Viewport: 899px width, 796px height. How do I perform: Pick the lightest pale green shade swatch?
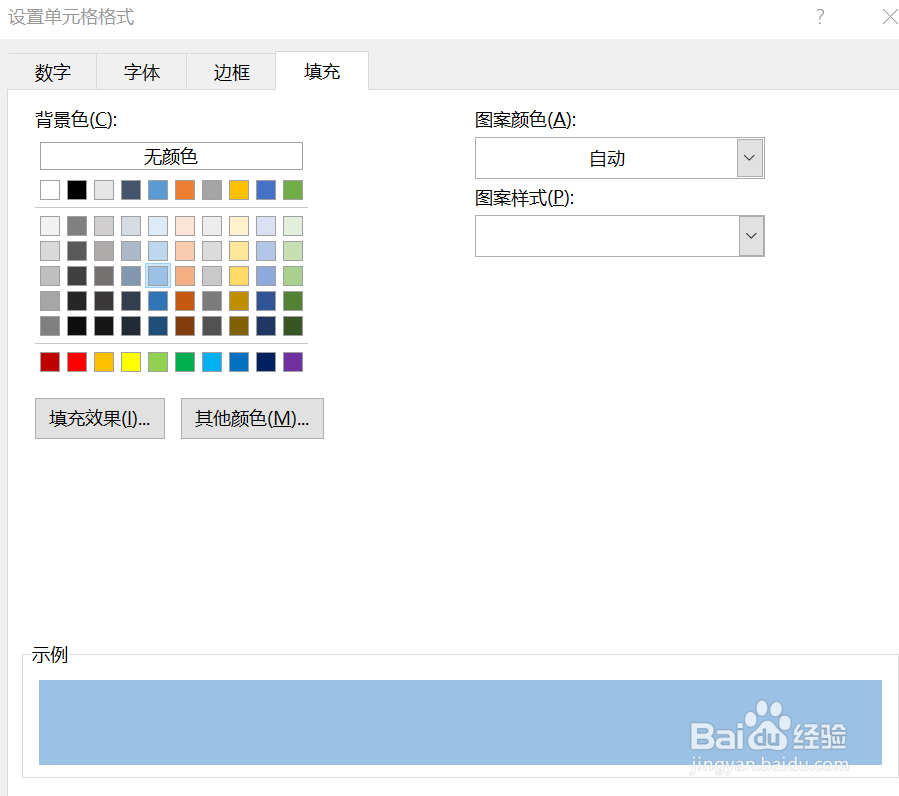(x=293, y=226)
